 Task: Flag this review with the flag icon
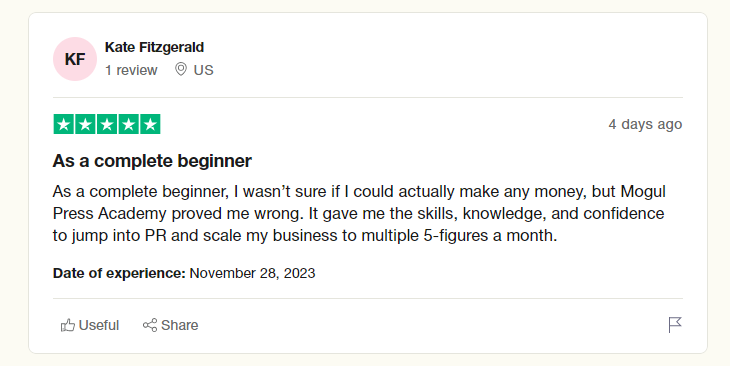675,325
